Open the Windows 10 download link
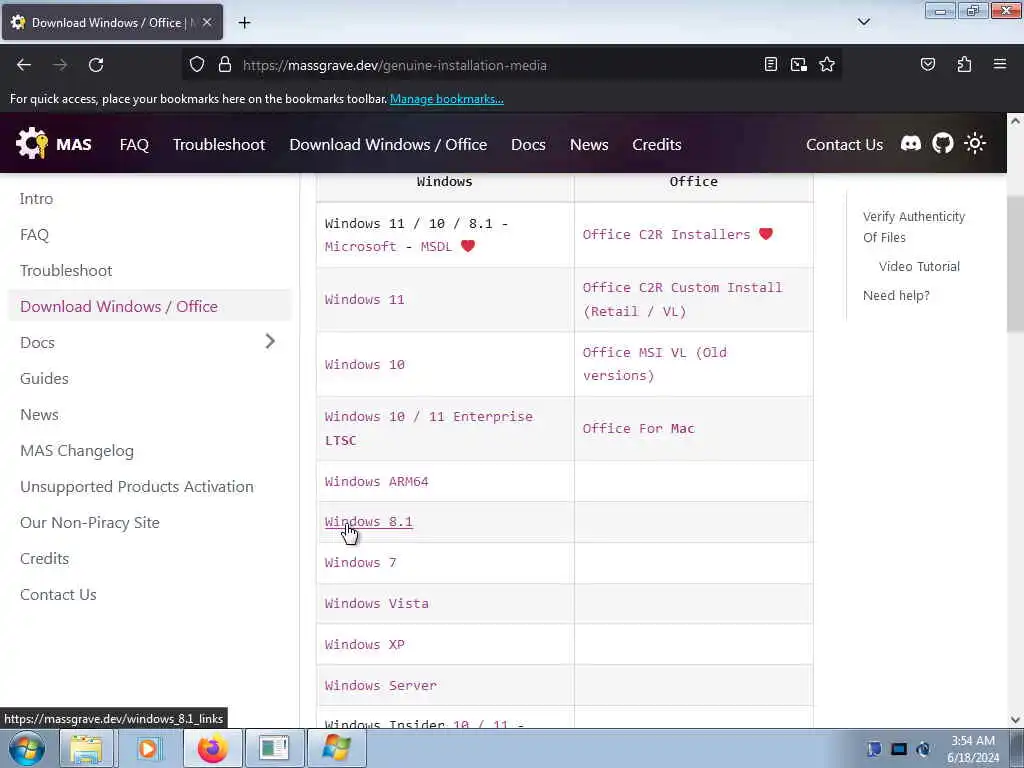Image resolution: width=1024 pixels, height=768 pixels. tap(364, 364)
